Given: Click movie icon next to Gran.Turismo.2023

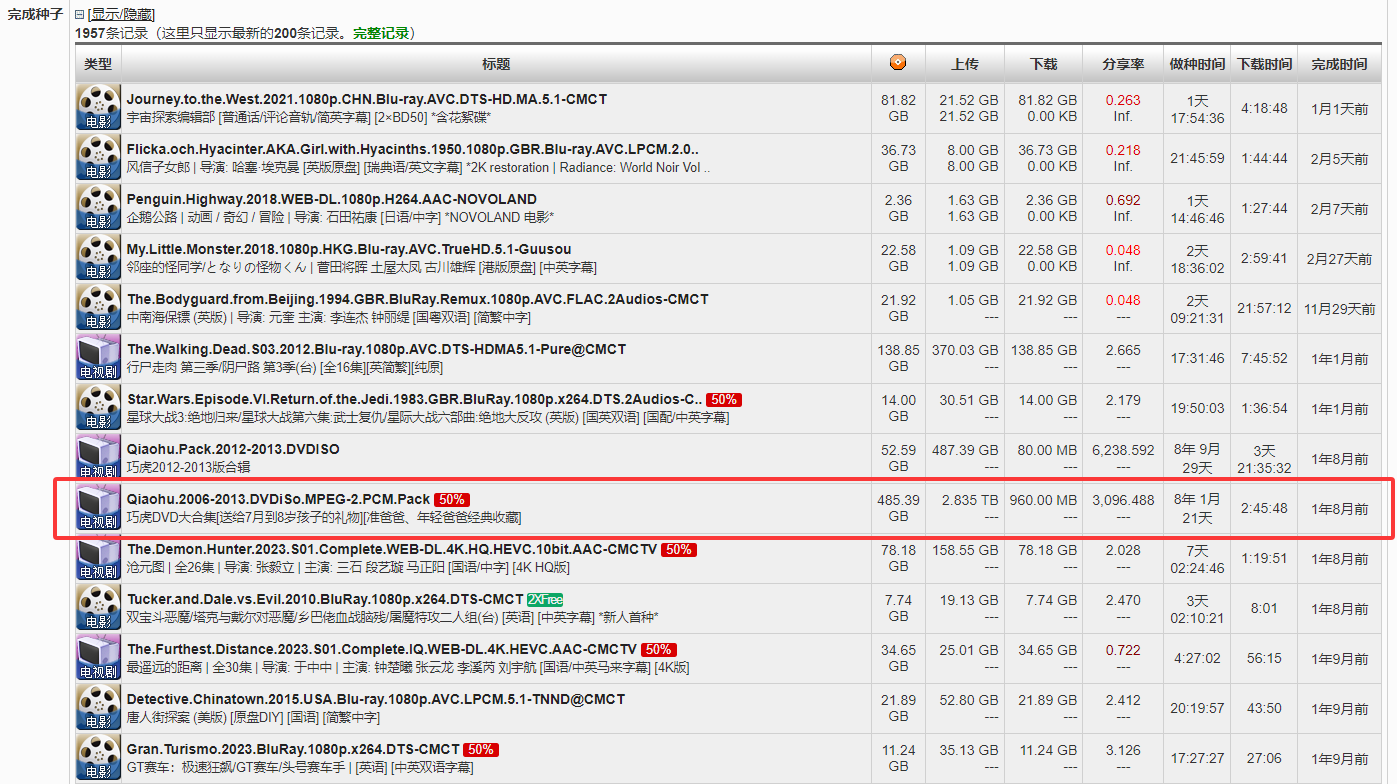Looking at the screenshot, I should (98, 758).
